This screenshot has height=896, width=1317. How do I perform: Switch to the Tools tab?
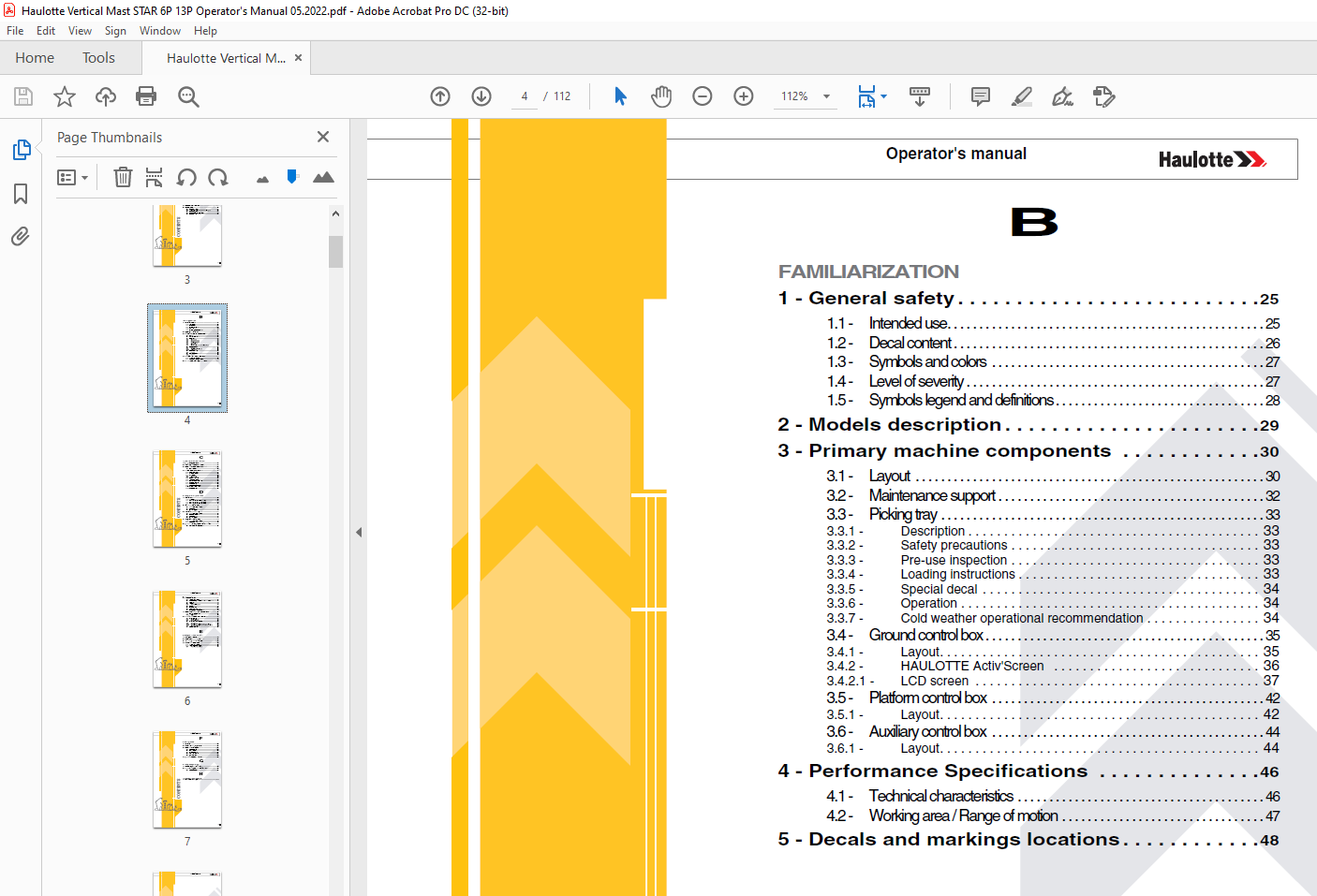pyautogui.click(x=98, y=58)
